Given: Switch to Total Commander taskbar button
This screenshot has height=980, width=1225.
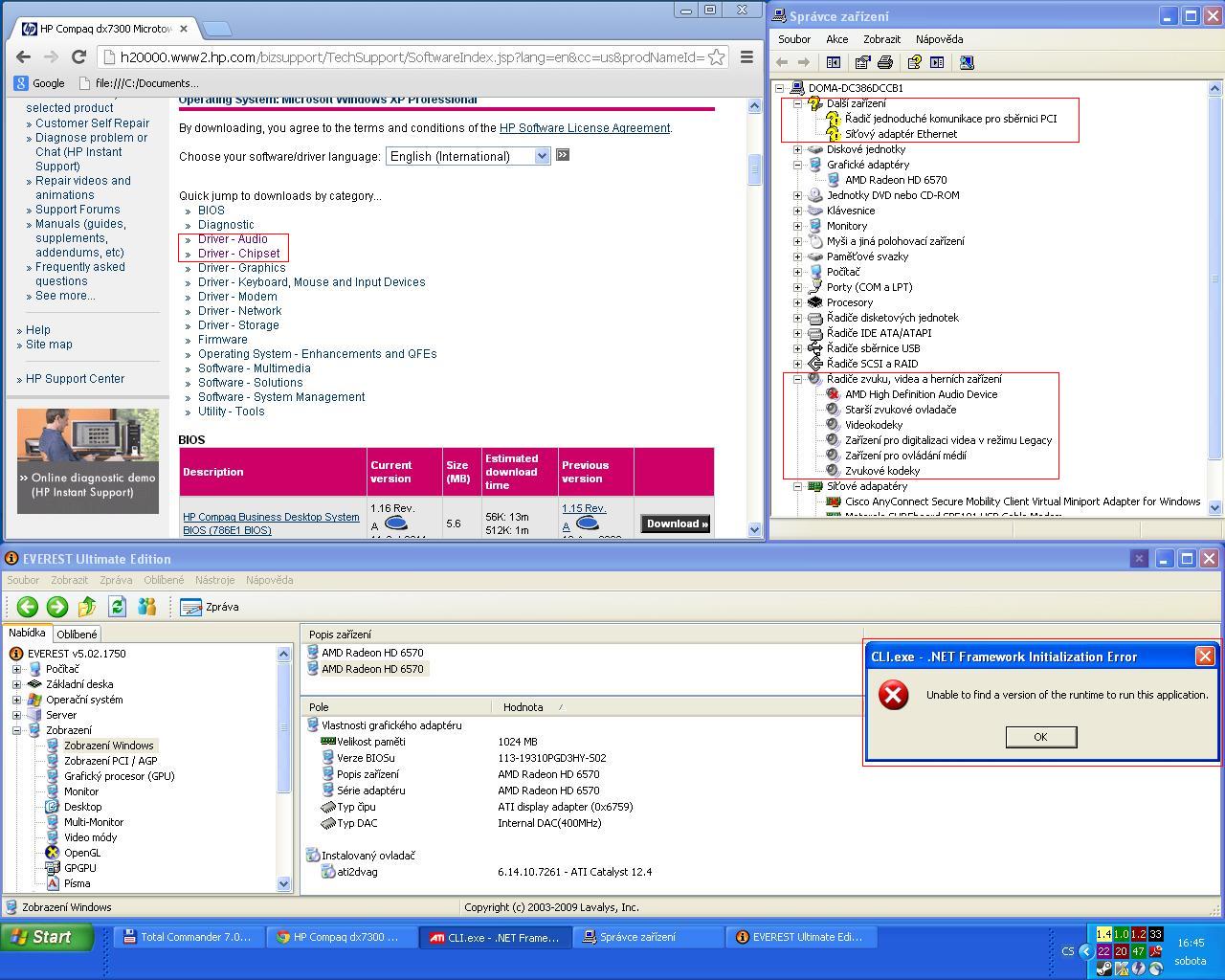Looking at the screenshot, I should tap(189, 937).
